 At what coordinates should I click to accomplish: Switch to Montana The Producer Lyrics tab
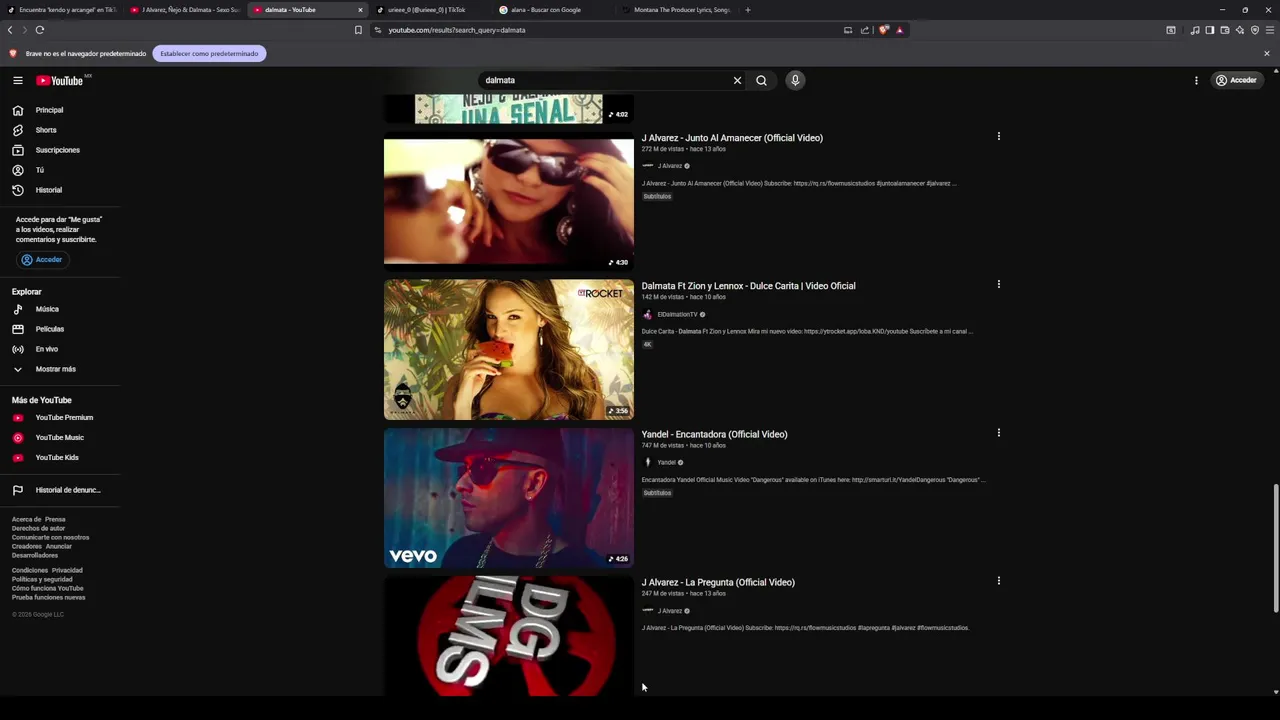677,10
